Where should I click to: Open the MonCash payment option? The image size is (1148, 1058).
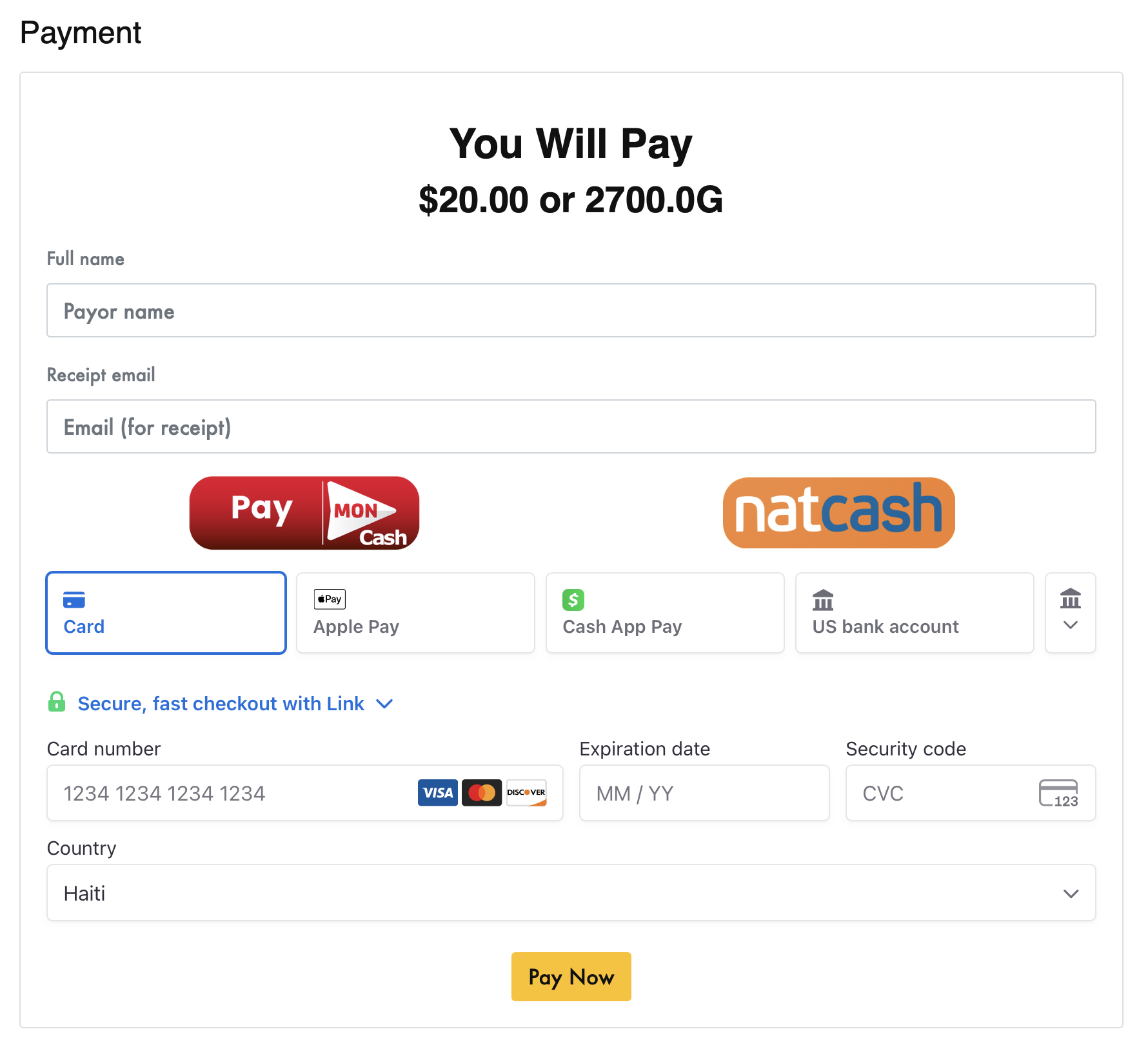[x=304, y=513]
